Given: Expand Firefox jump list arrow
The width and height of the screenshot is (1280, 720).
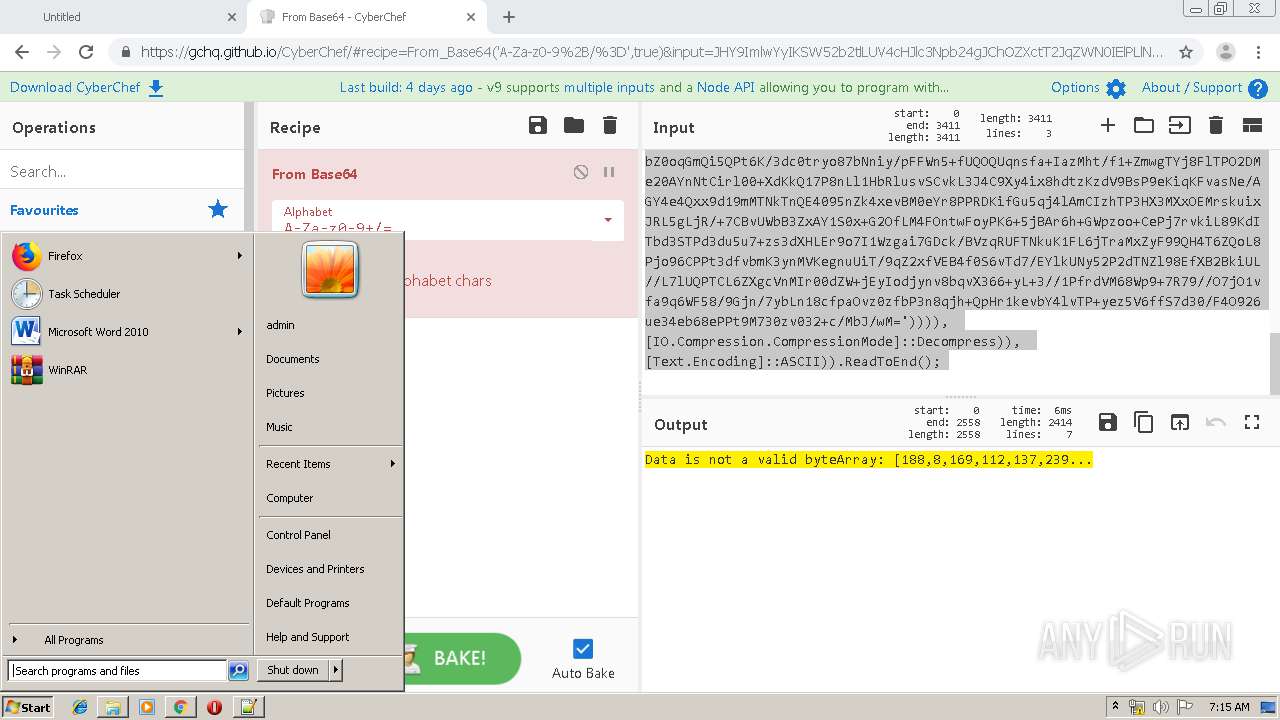Looking at the screenshot, I should 239,256.
